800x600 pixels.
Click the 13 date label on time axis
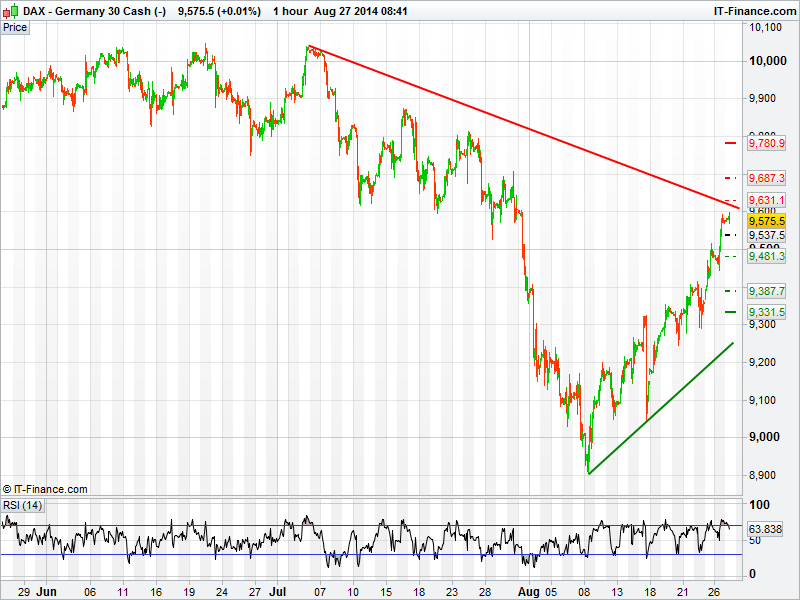click(x=617, y=592)
